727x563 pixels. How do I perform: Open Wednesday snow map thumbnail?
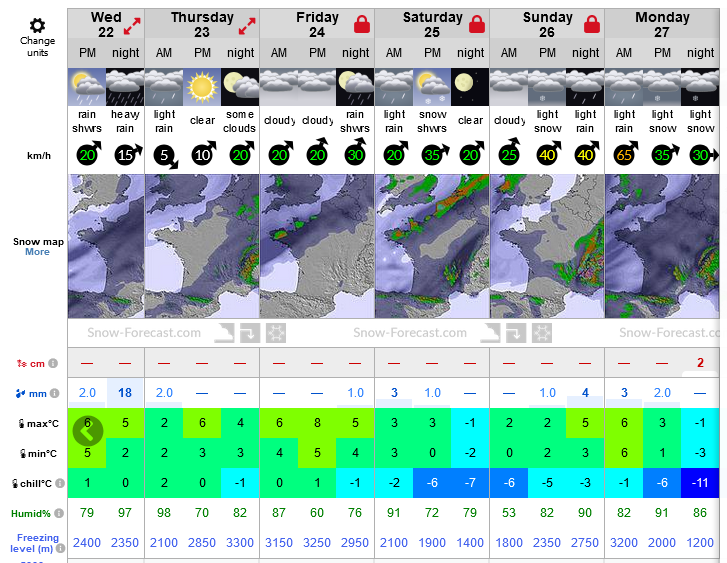coord(106,246)
